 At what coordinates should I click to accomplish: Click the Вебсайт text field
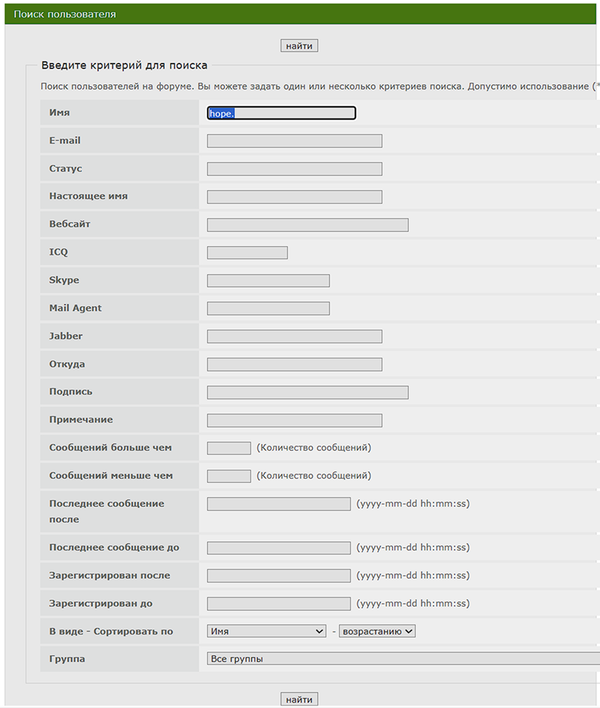[x=307, y=225]
